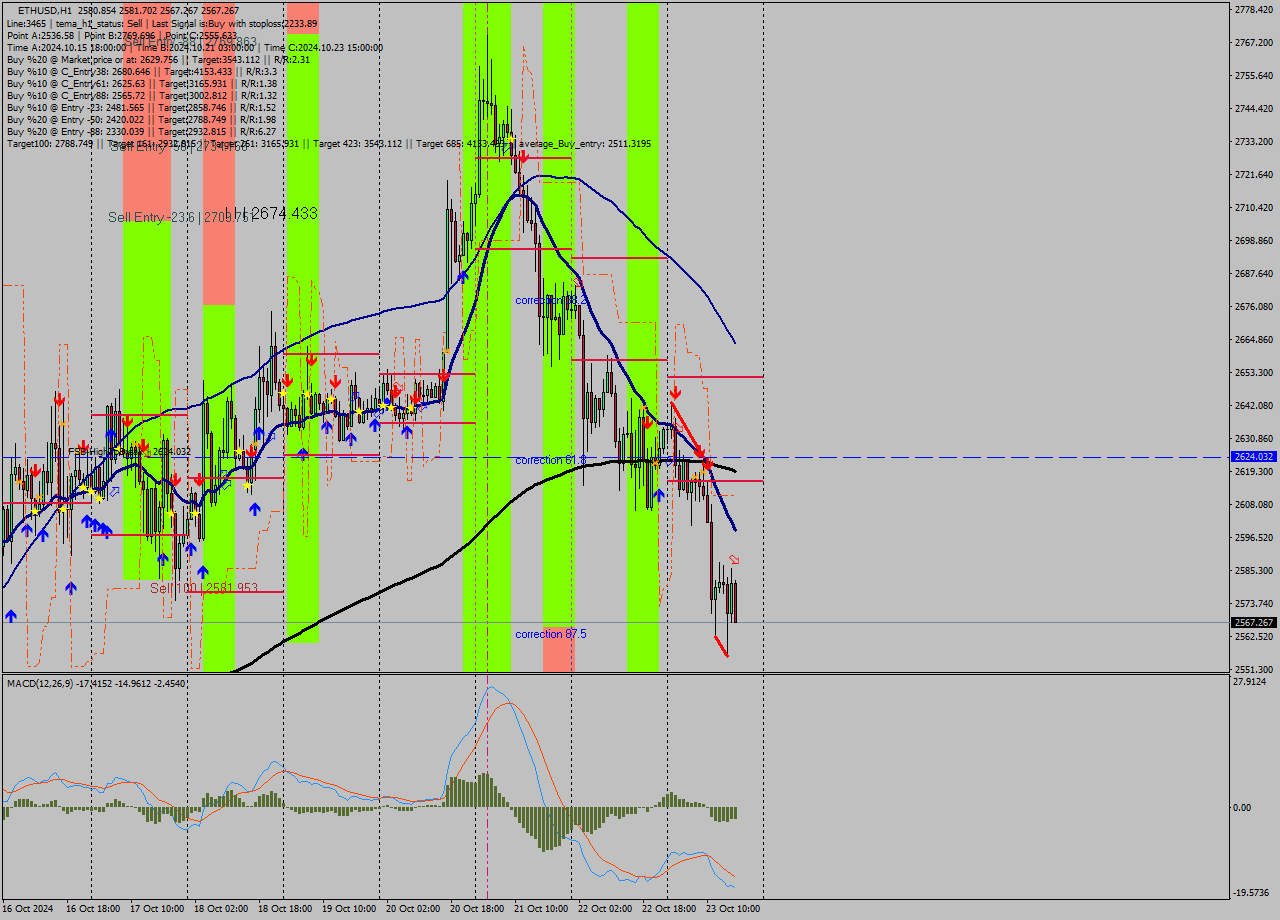Click the 2608.080 value on the price axis
Screen dimensions: 1280x920
(x=1254, y=504)
